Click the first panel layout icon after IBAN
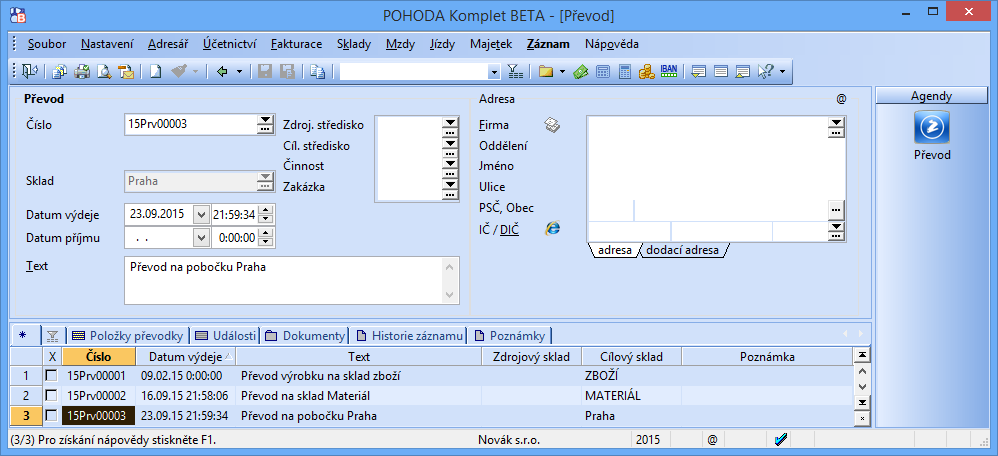 (698, 72)
